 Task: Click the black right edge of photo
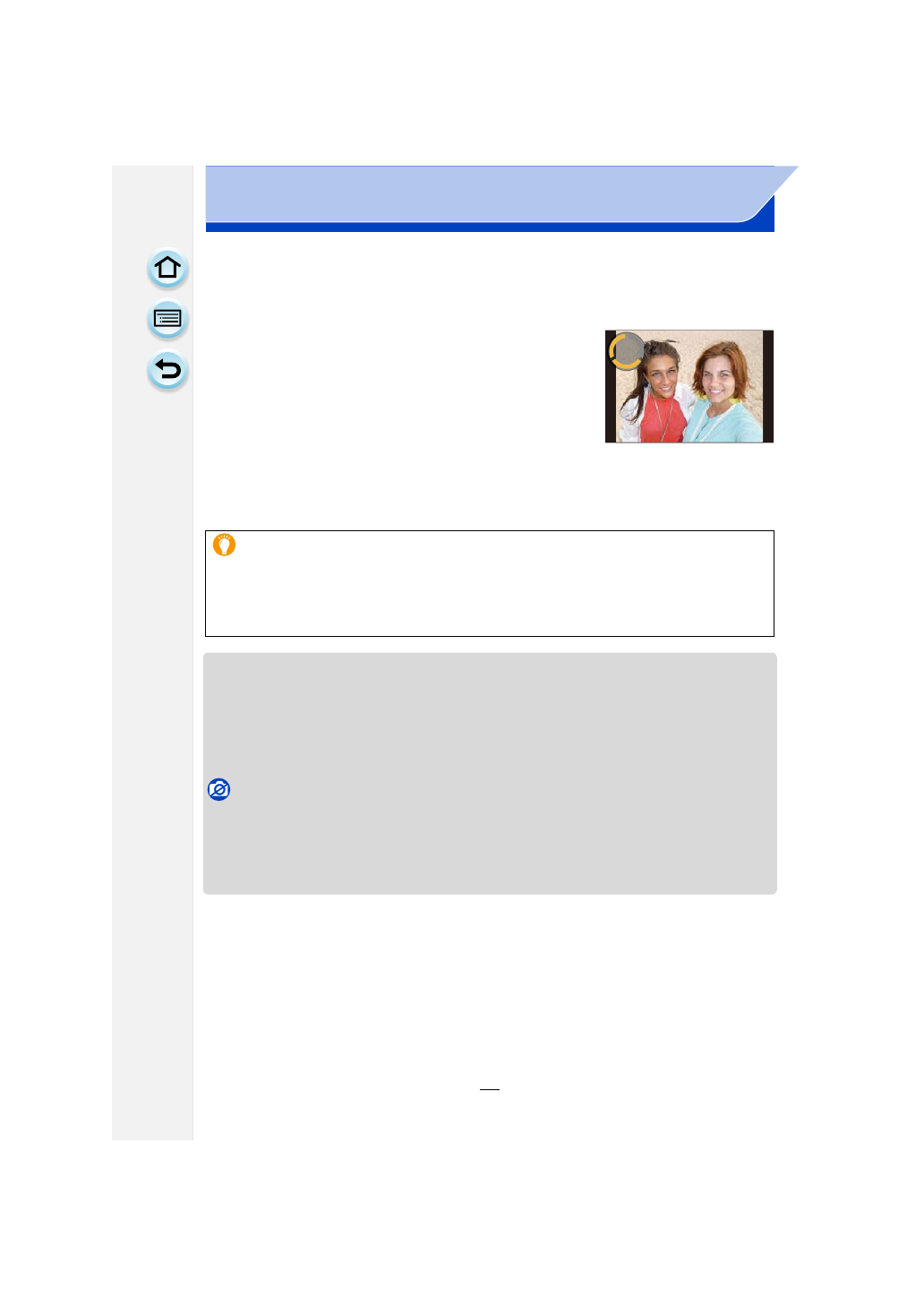pyautogui.click(x=768, y=386)
